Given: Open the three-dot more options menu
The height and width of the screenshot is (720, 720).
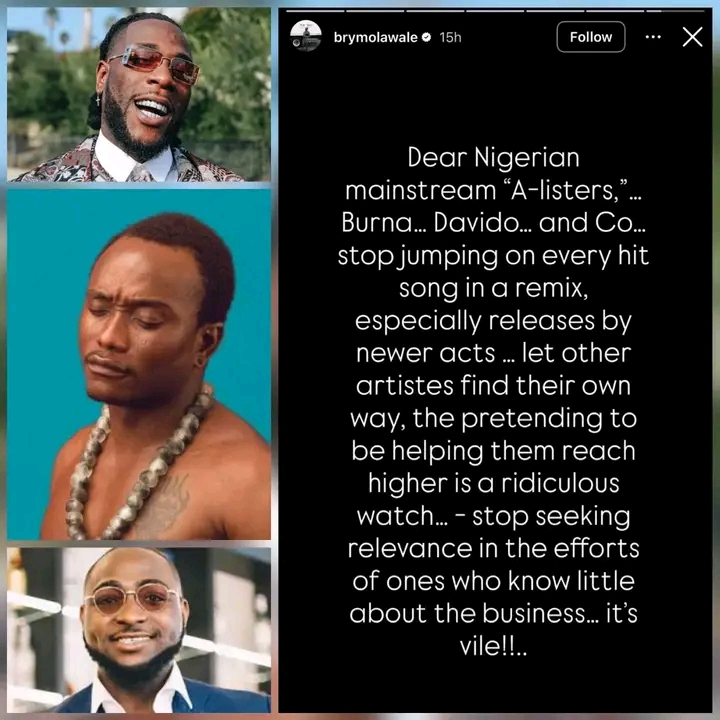Looking at the screenshot, I should click(653, 37).
